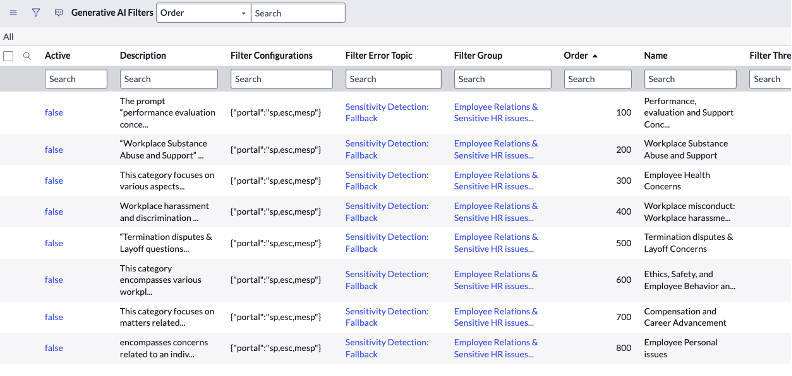
Task: Open Employee Relations group in order 800 row
Action: [496, 348]
